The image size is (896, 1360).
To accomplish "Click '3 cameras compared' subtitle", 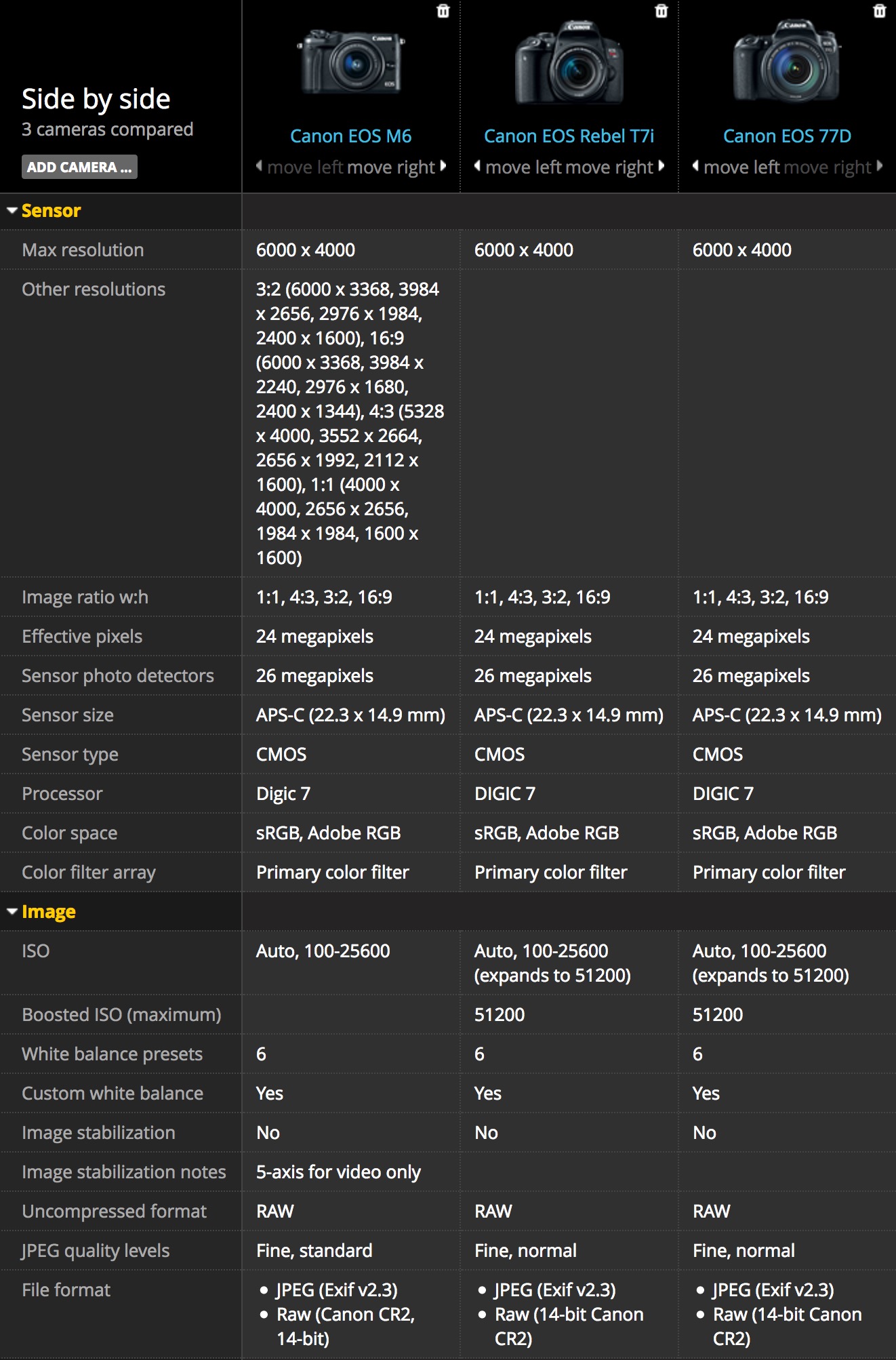I will [x=108, y=129].
